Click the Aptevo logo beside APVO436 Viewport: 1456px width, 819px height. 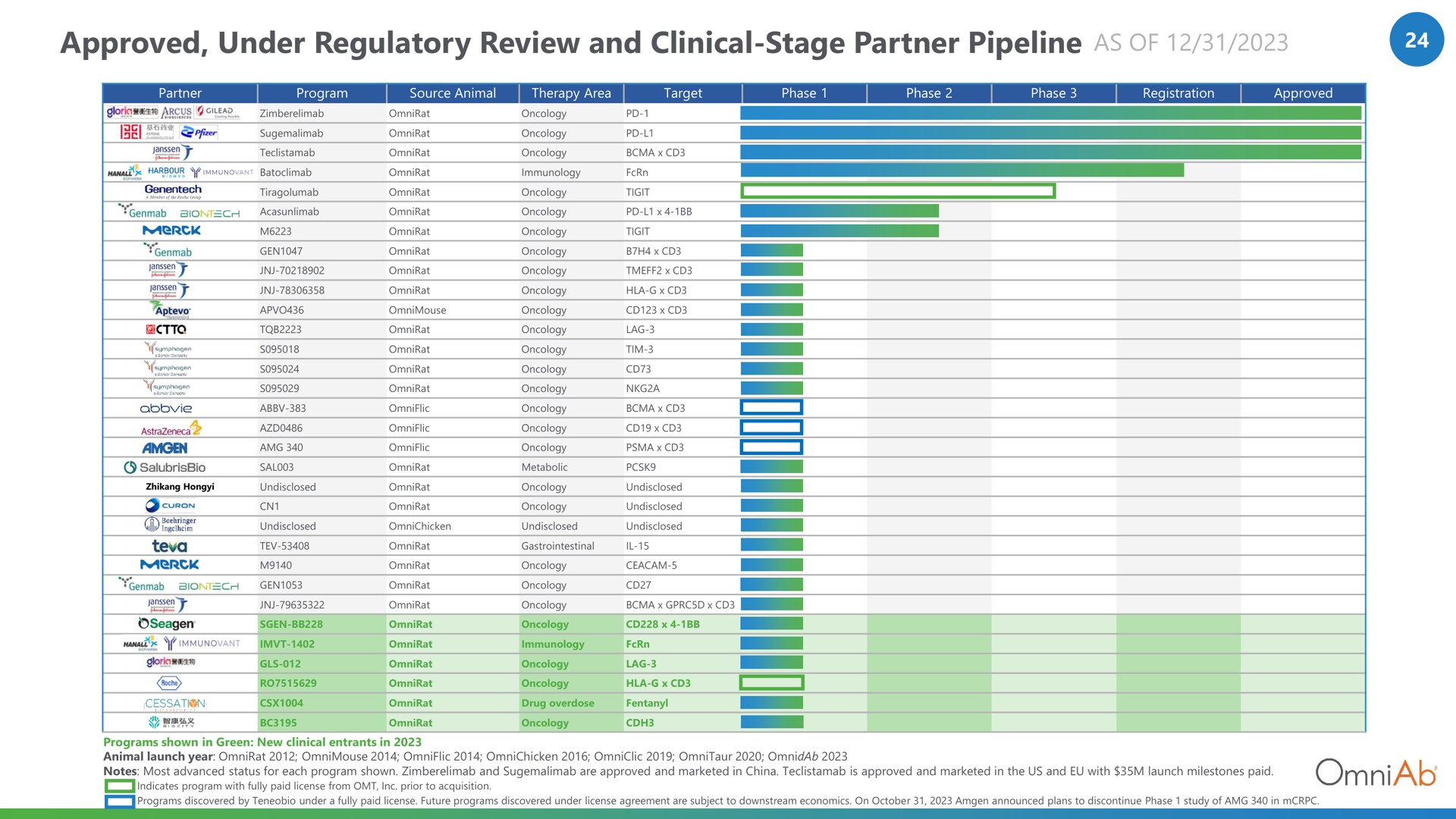pyautogui.click(x=171, y=309)
